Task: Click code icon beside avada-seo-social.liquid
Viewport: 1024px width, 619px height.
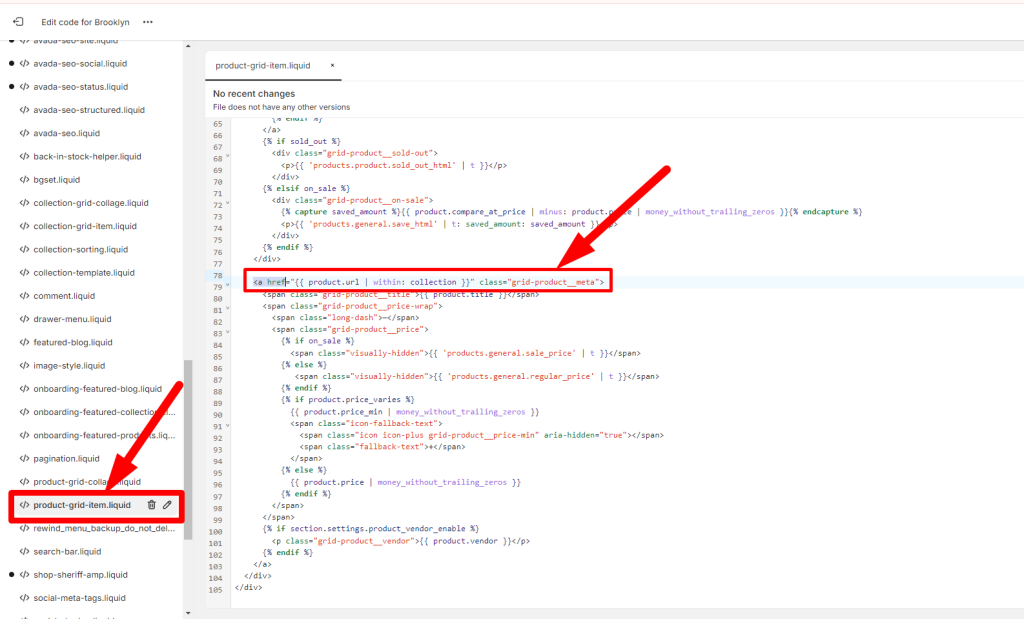Action: (24, 63)
